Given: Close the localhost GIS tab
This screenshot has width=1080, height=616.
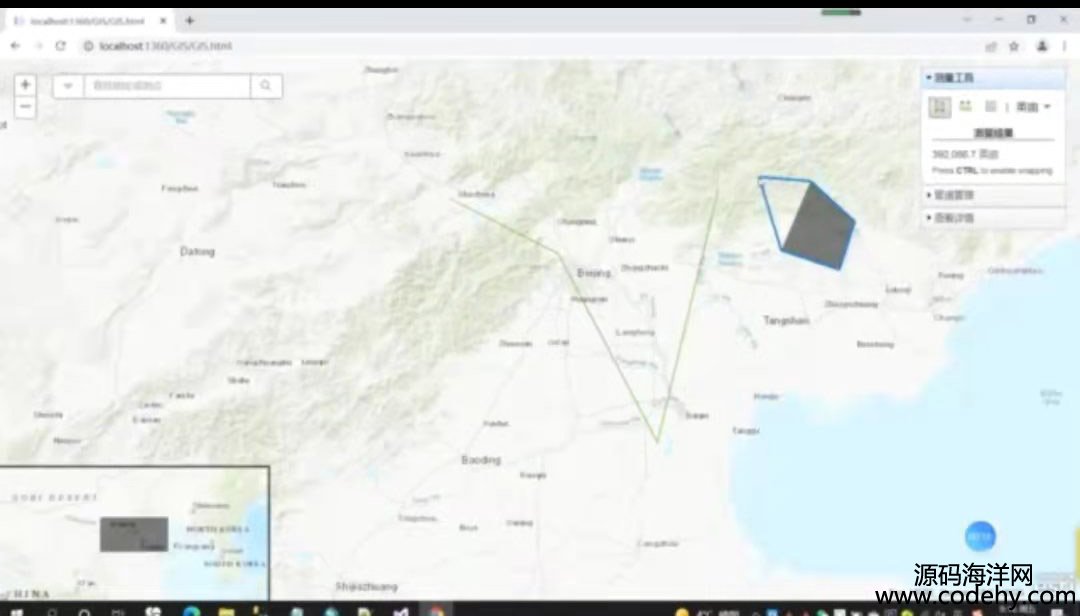Looking at the screenshot, I should point(163,21).
